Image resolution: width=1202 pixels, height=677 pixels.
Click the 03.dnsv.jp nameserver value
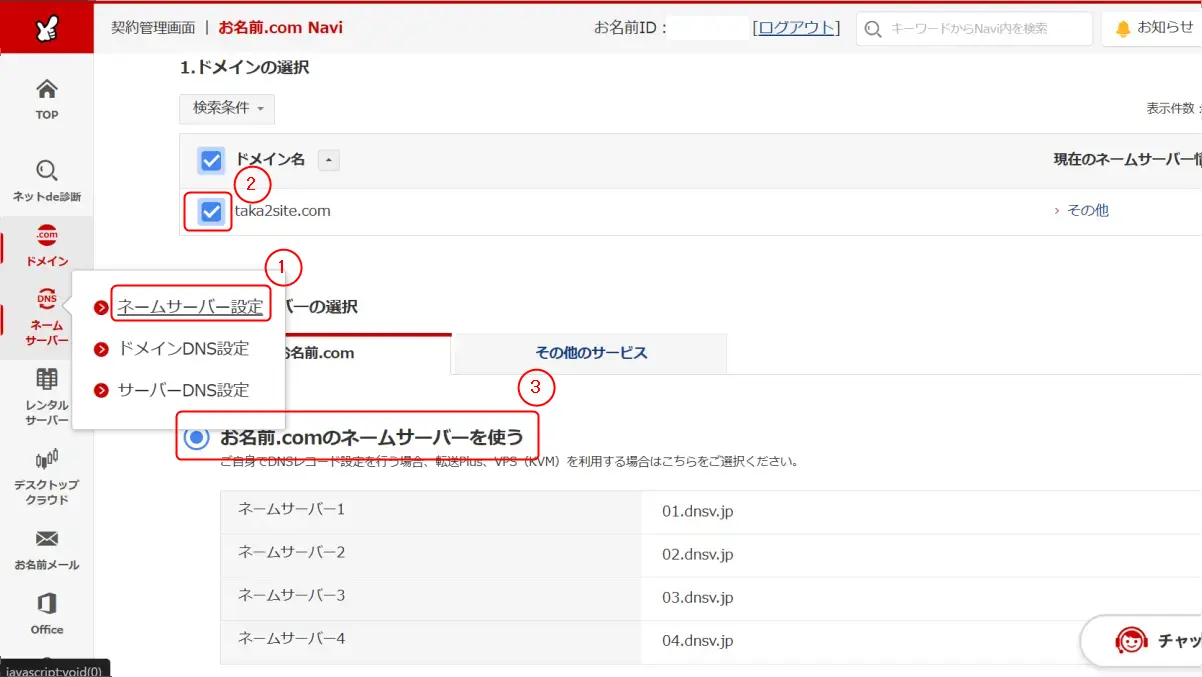click(698, 598)
